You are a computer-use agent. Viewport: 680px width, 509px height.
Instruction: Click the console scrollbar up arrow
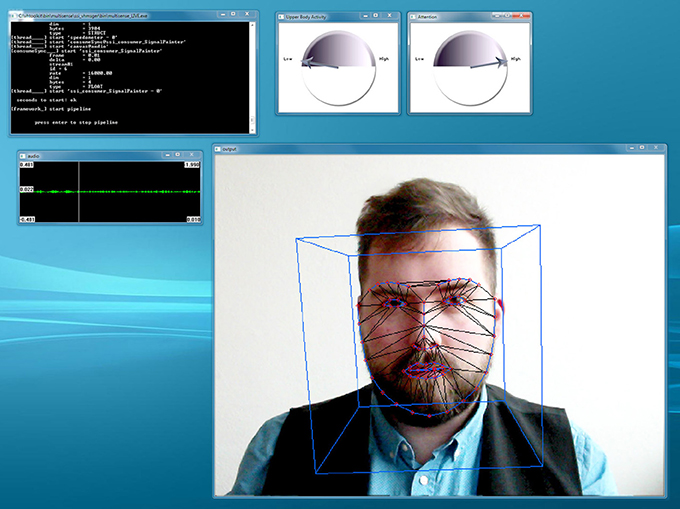pos(252,25)
